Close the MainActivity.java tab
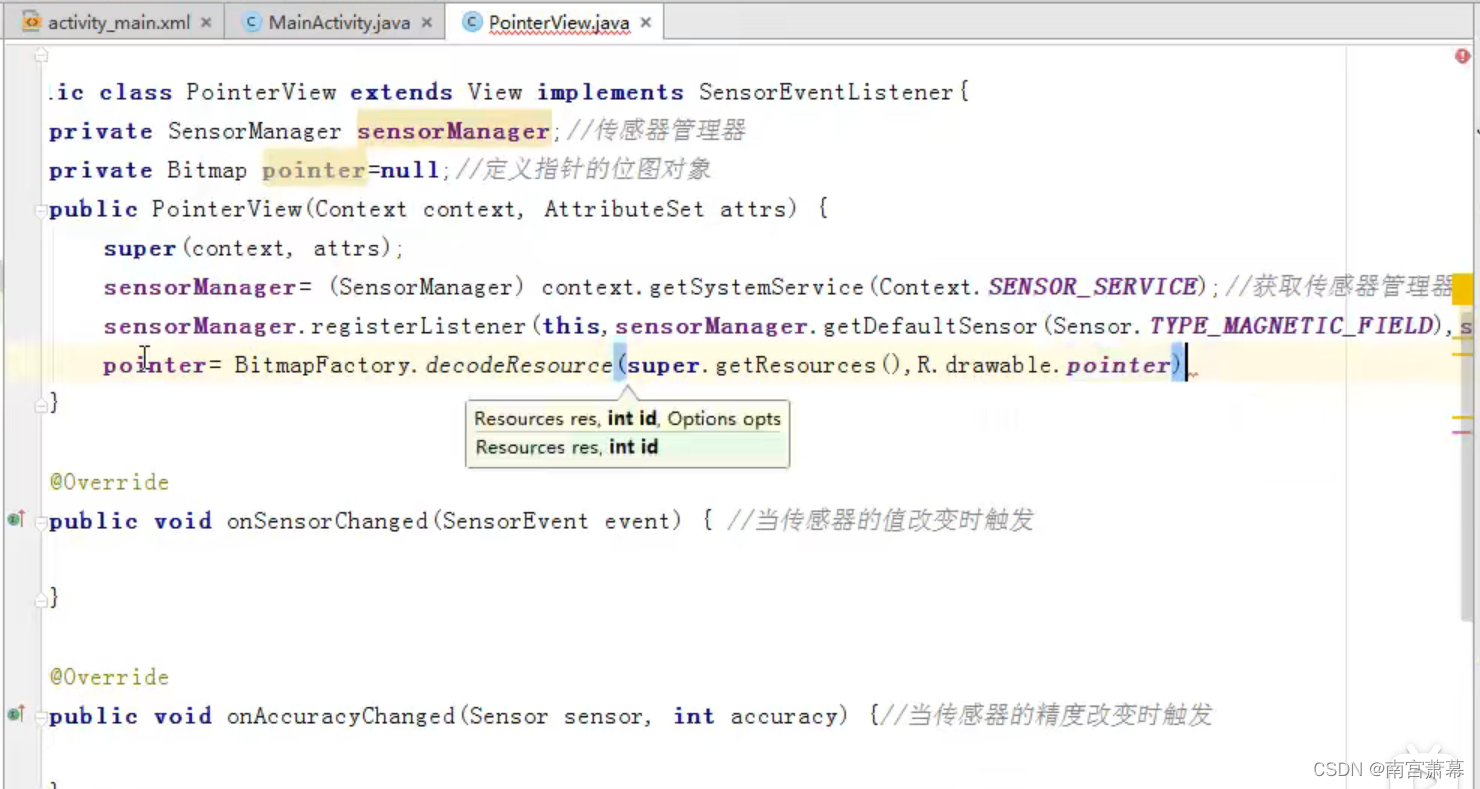The height and width of the screenshot is (789, 1480). pos(427,23)
